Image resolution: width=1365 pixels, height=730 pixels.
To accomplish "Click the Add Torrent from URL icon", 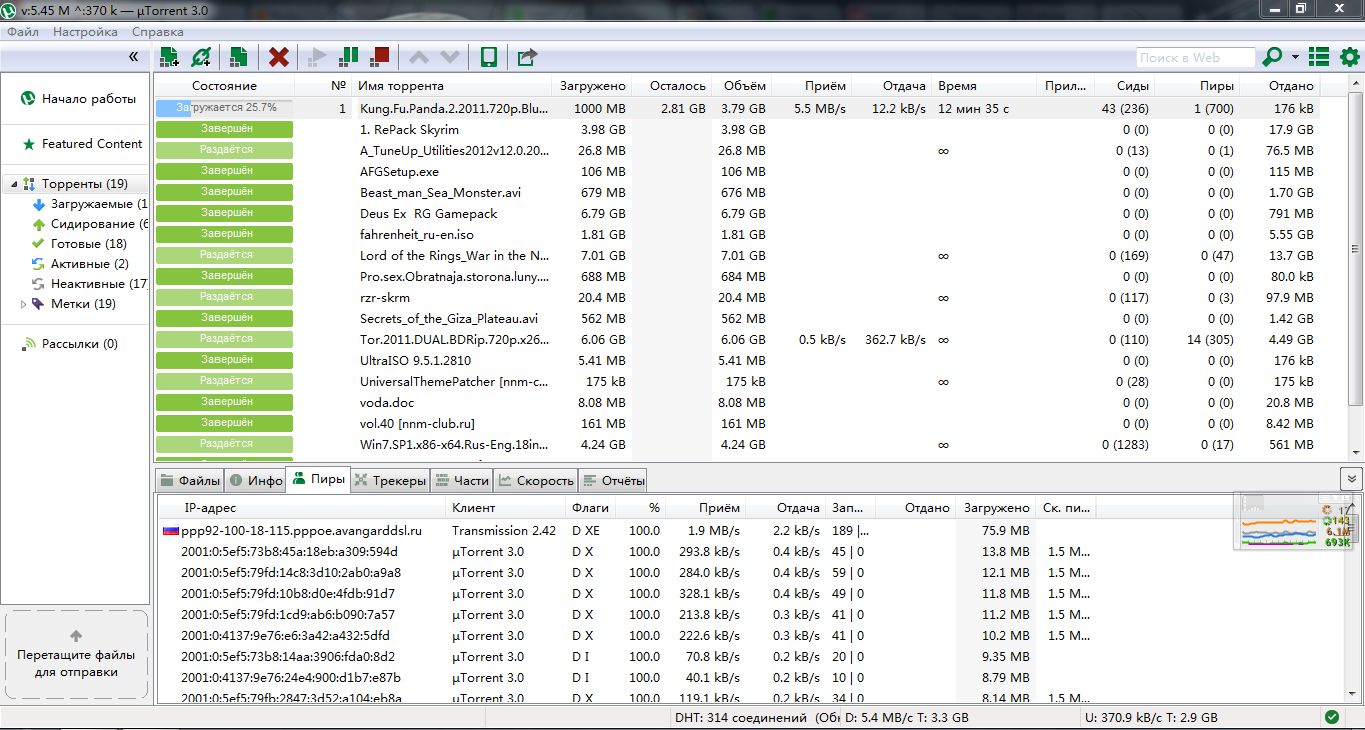I will tap(201, 57).
